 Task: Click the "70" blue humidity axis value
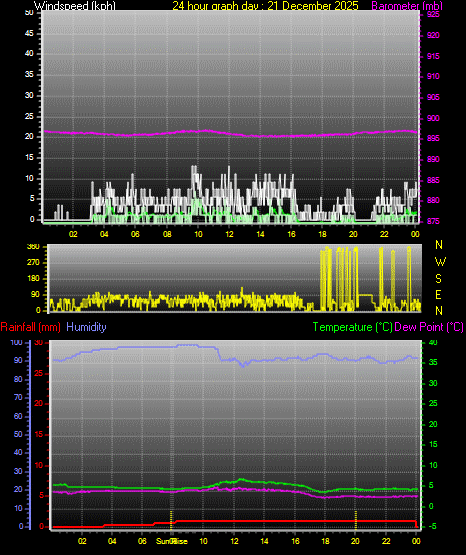point(18,397)
